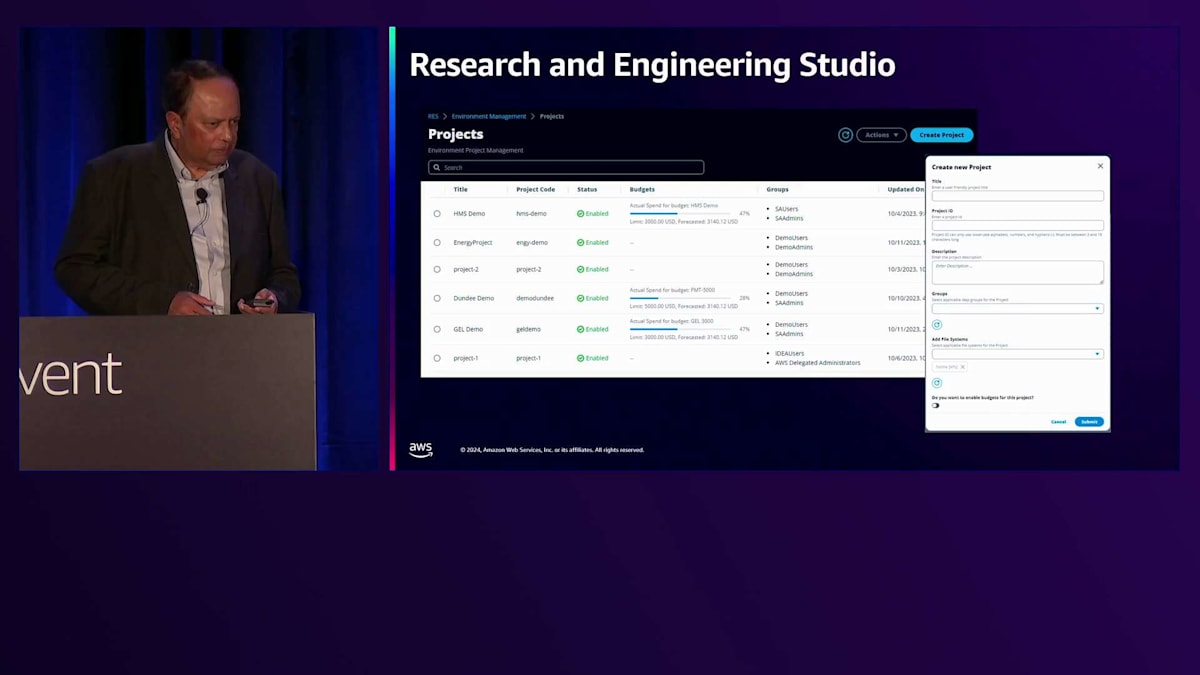The image size is (1200, 675).
Task: Select the GEL Demo radio button
Action: click(x=437, y=329)
